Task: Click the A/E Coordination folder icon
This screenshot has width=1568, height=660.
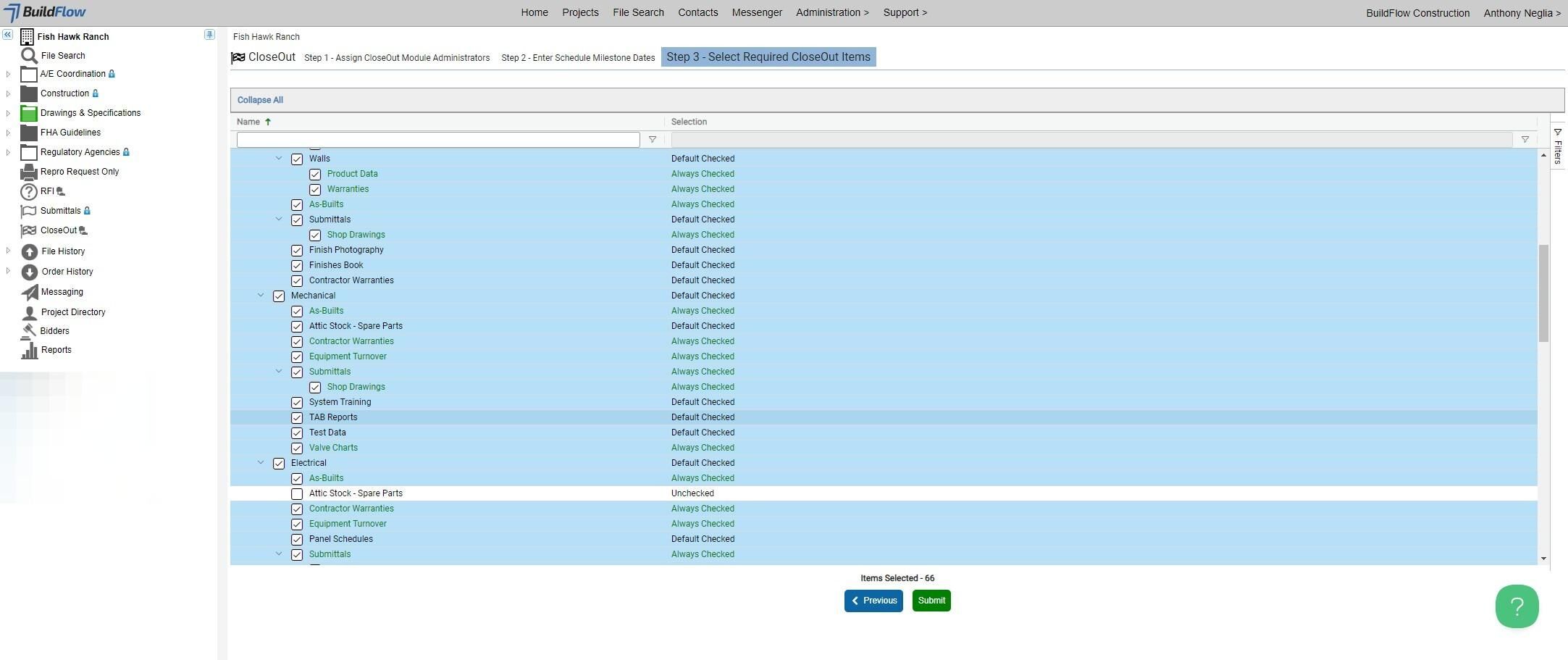Action: click(x=29, y=74)
